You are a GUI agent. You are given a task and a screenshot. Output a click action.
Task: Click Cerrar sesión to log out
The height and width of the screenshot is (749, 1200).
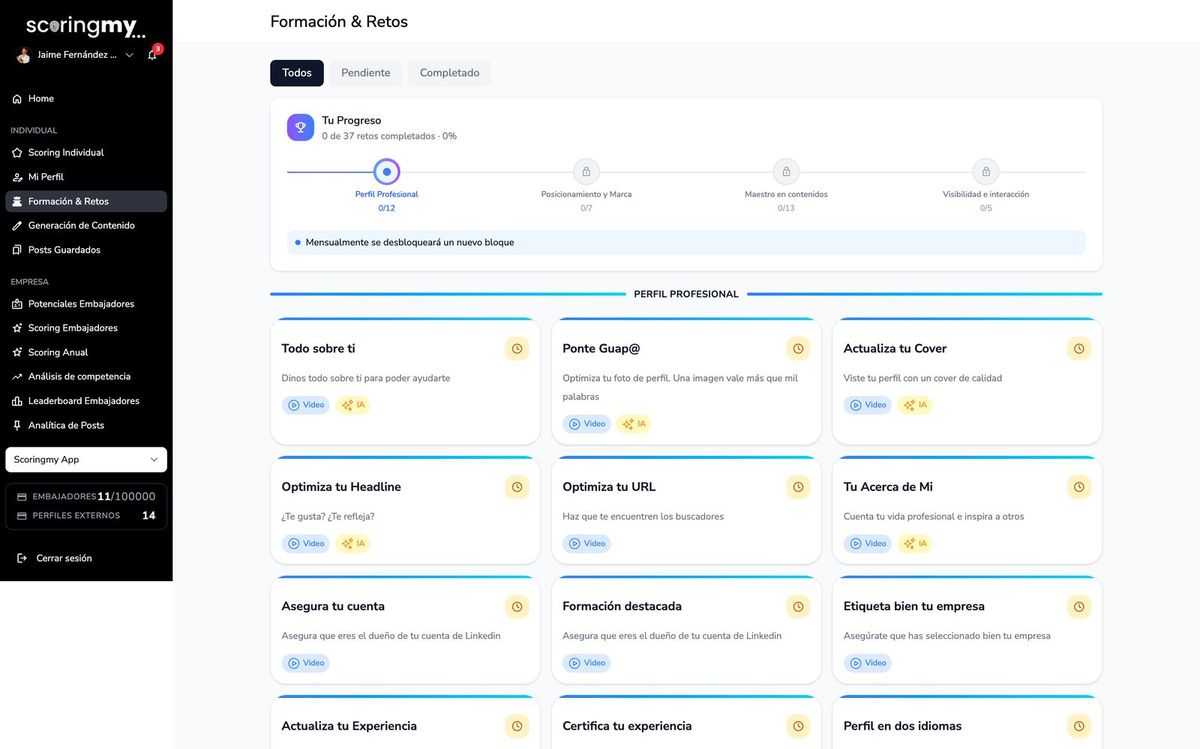tap(64, 558)
